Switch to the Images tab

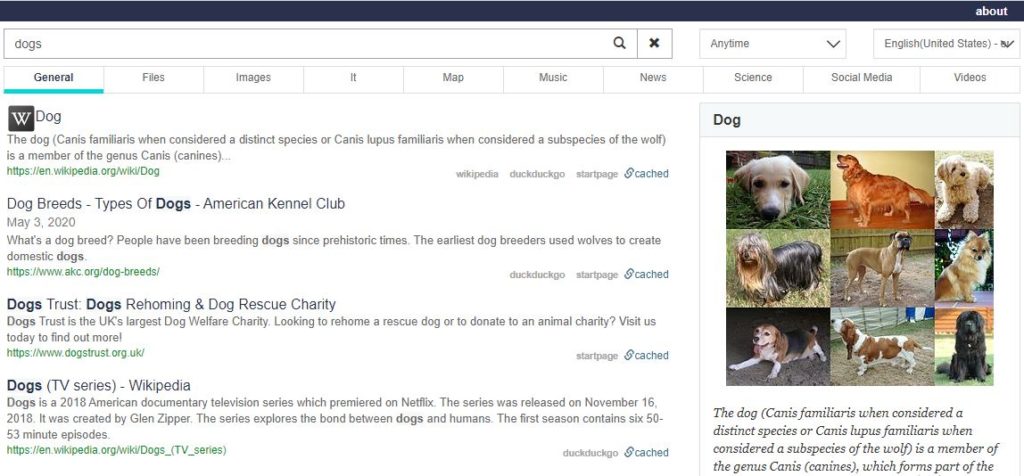click(x=253, y=78)
